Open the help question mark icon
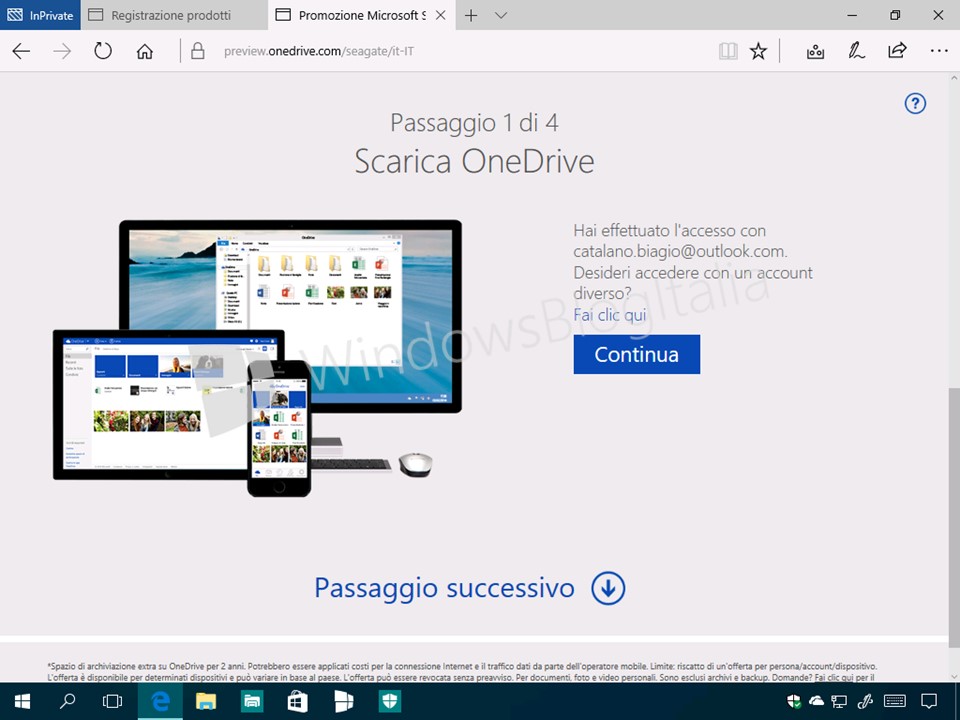960x720 pixels. click(x=915, y=103)
